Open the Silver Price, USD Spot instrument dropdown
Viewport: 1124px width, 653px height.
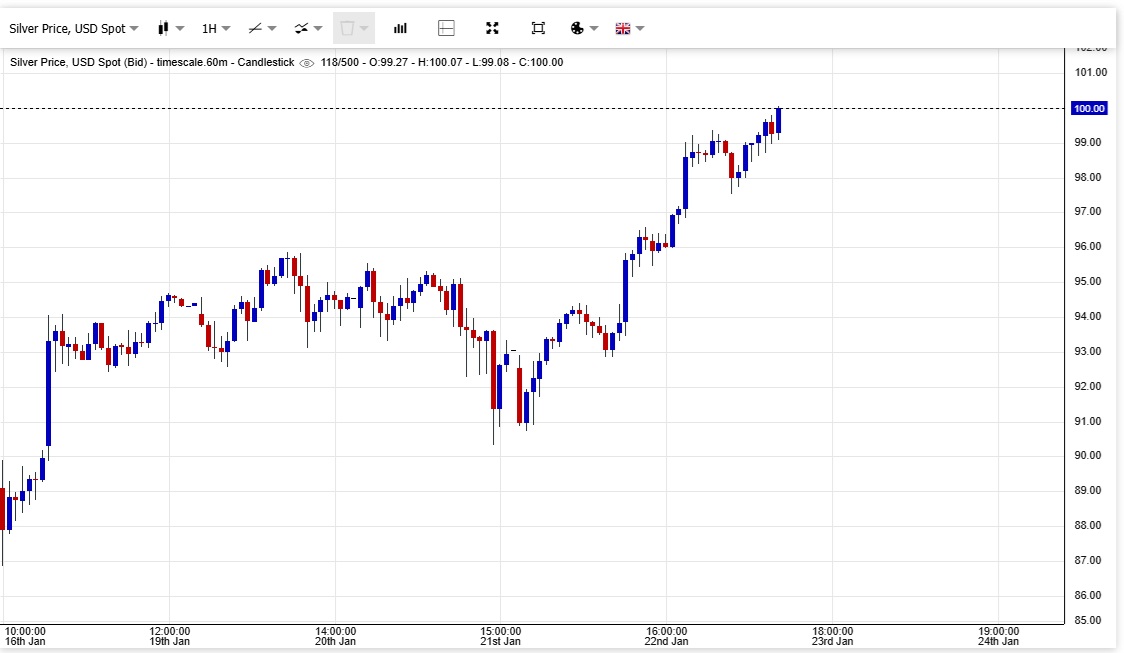coord(73,29)
